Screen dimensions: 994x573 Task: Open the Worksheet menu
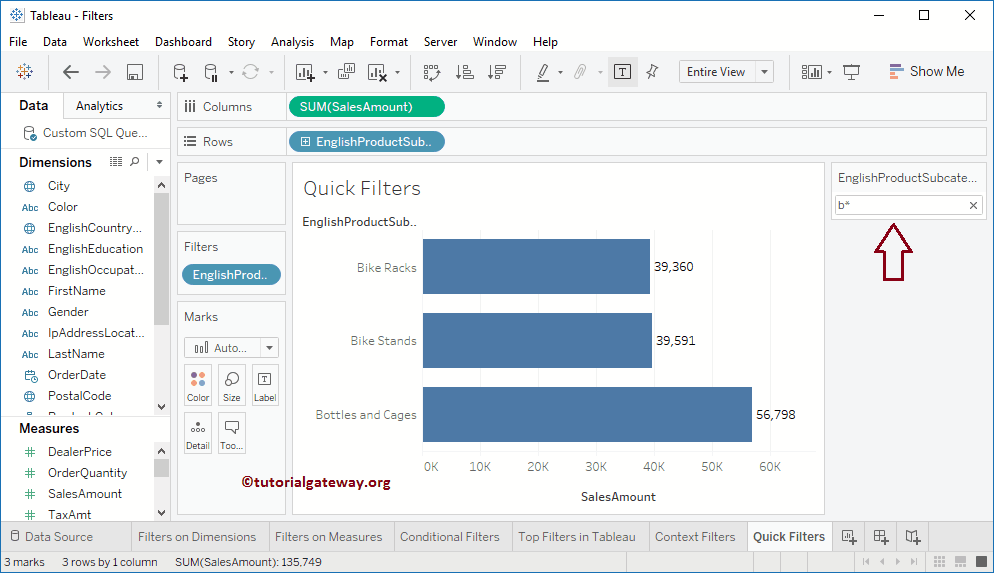pyautogui.click(x=111, y=42)
